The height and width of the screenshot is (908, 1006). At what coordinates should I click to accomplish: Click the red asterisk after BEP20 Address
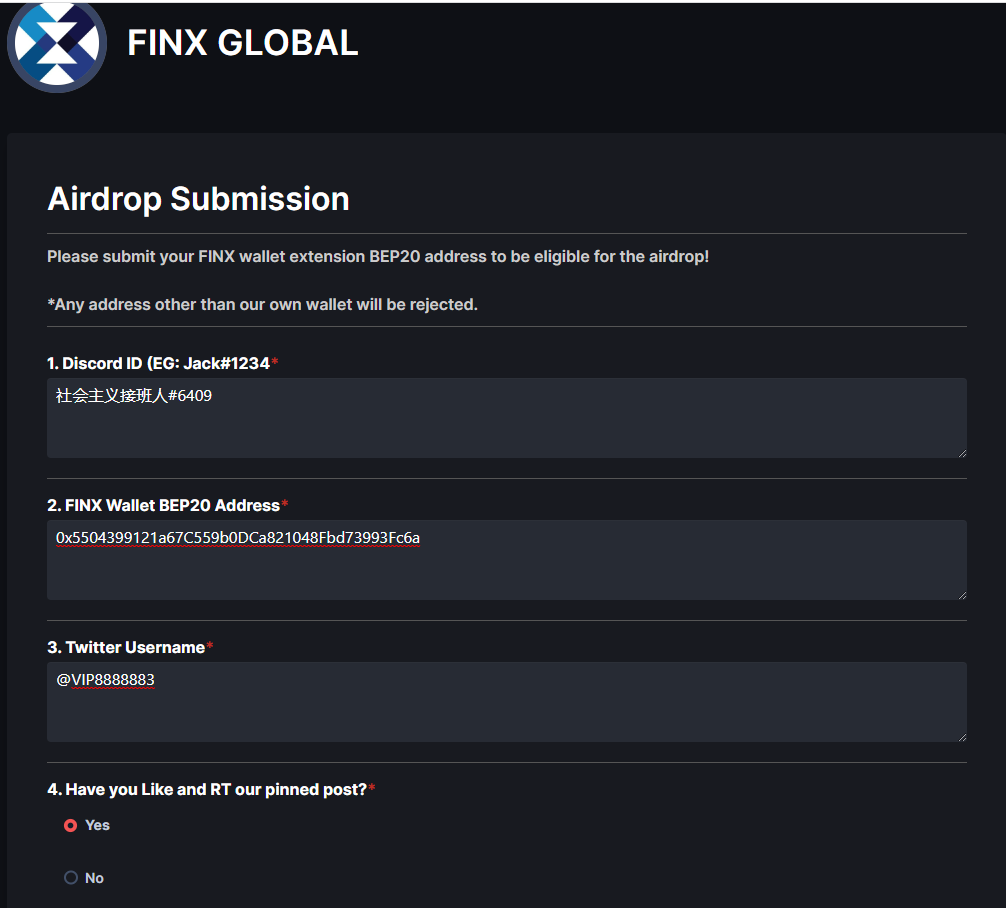coord(285,505)
